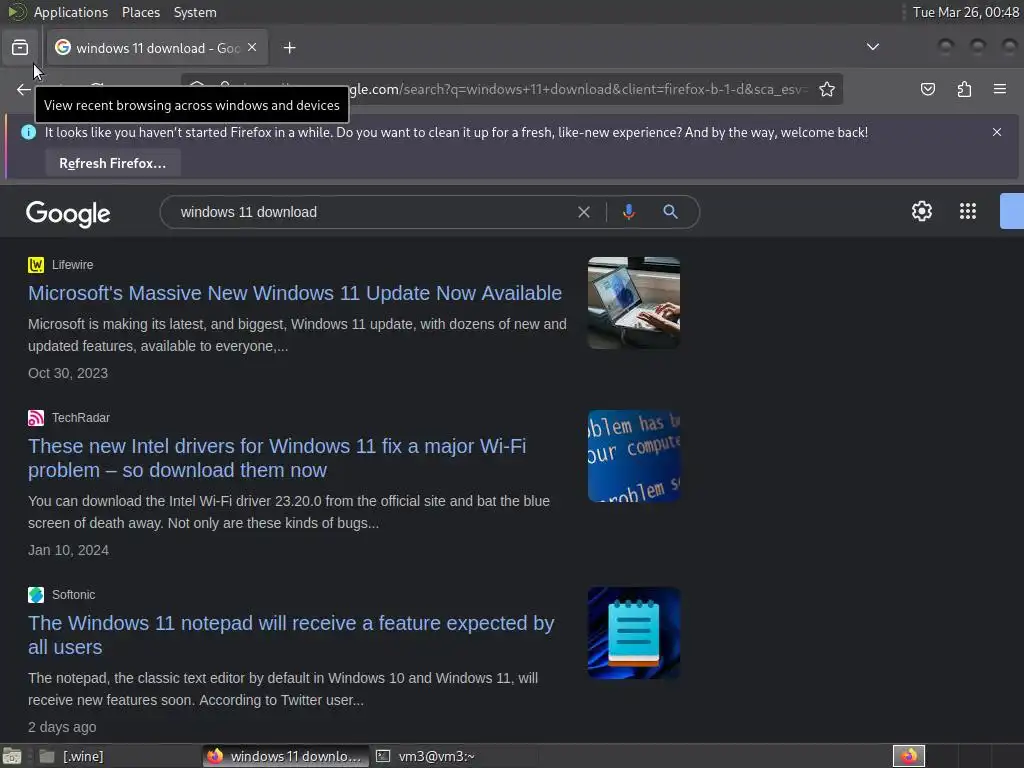
Task: Click the clock showing Tue Mar 26
Action: pyautogui.click(x=965, y=12)
